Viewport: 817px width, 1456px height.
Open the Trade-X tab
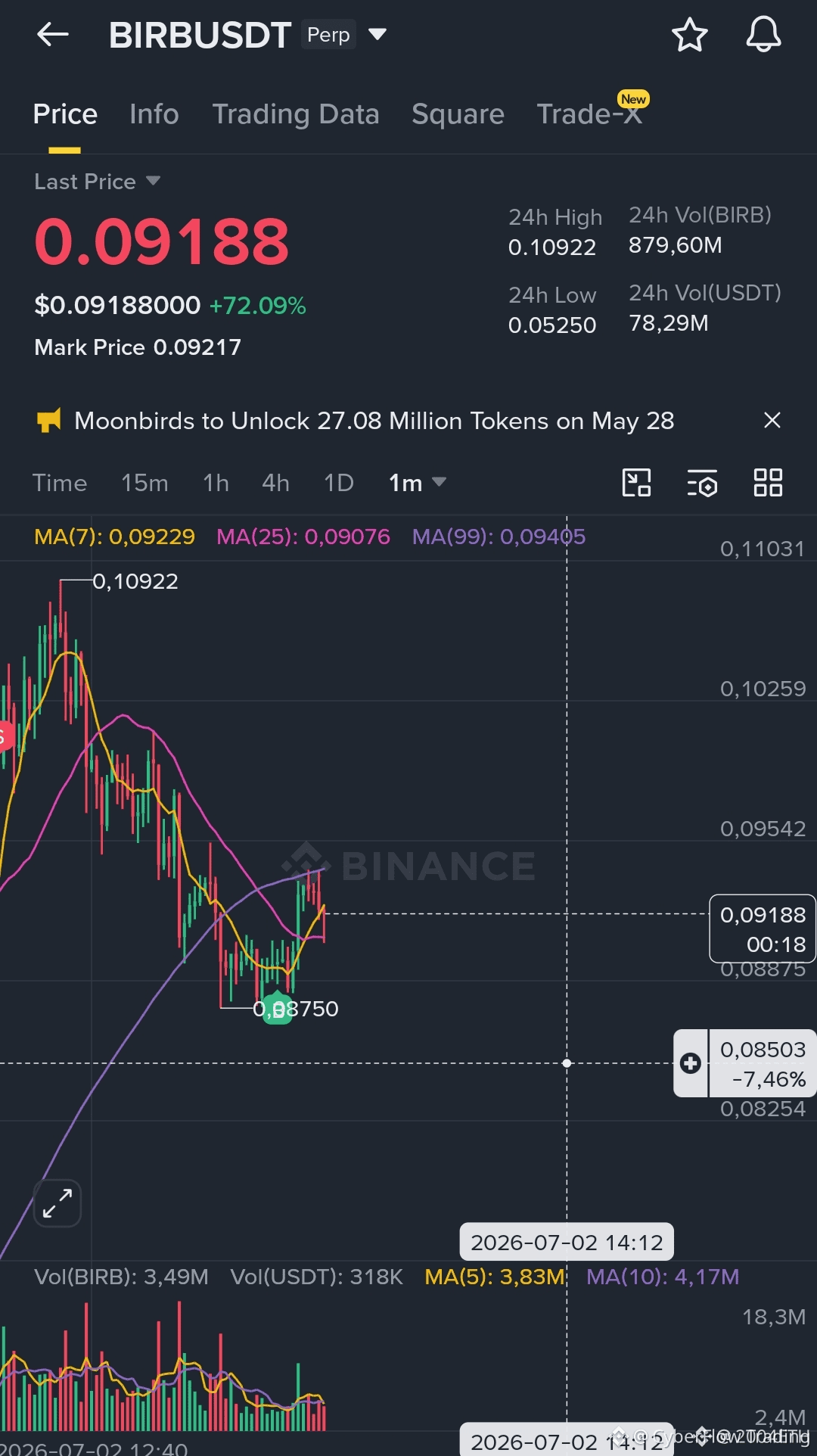click(589, 114)
